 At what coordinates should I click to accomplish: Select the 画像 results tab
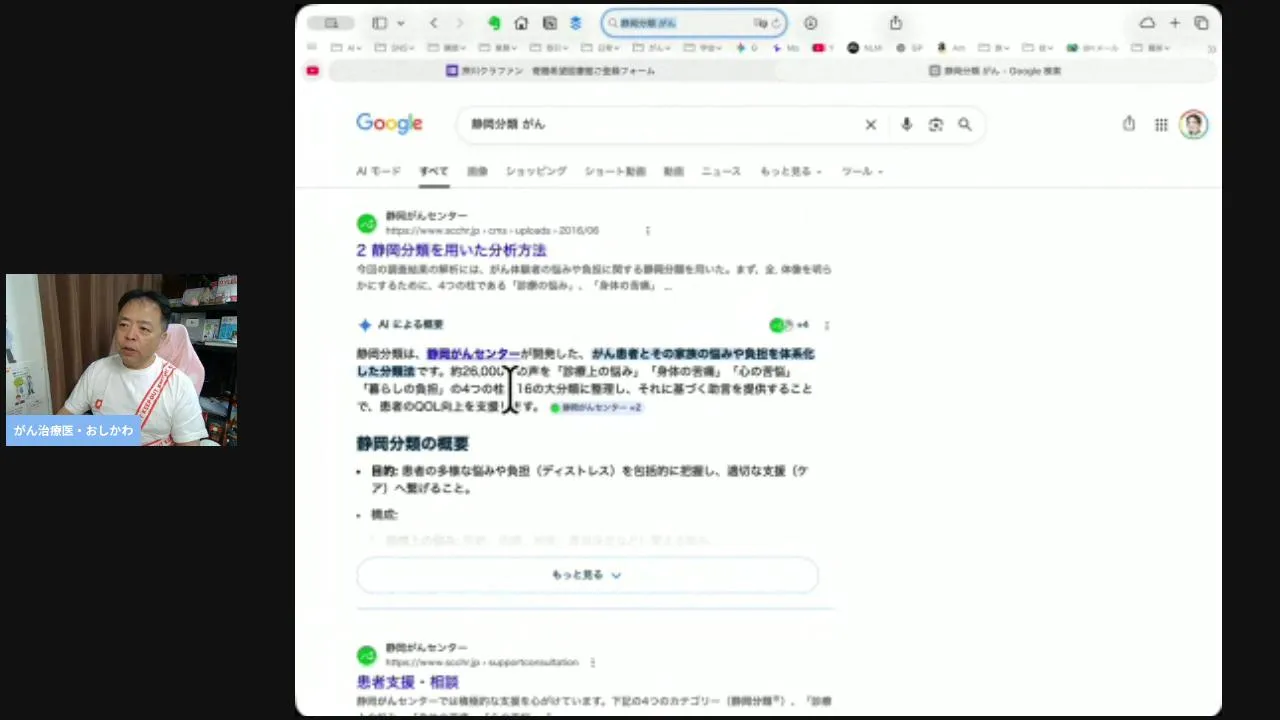click(x=477, y=171)
